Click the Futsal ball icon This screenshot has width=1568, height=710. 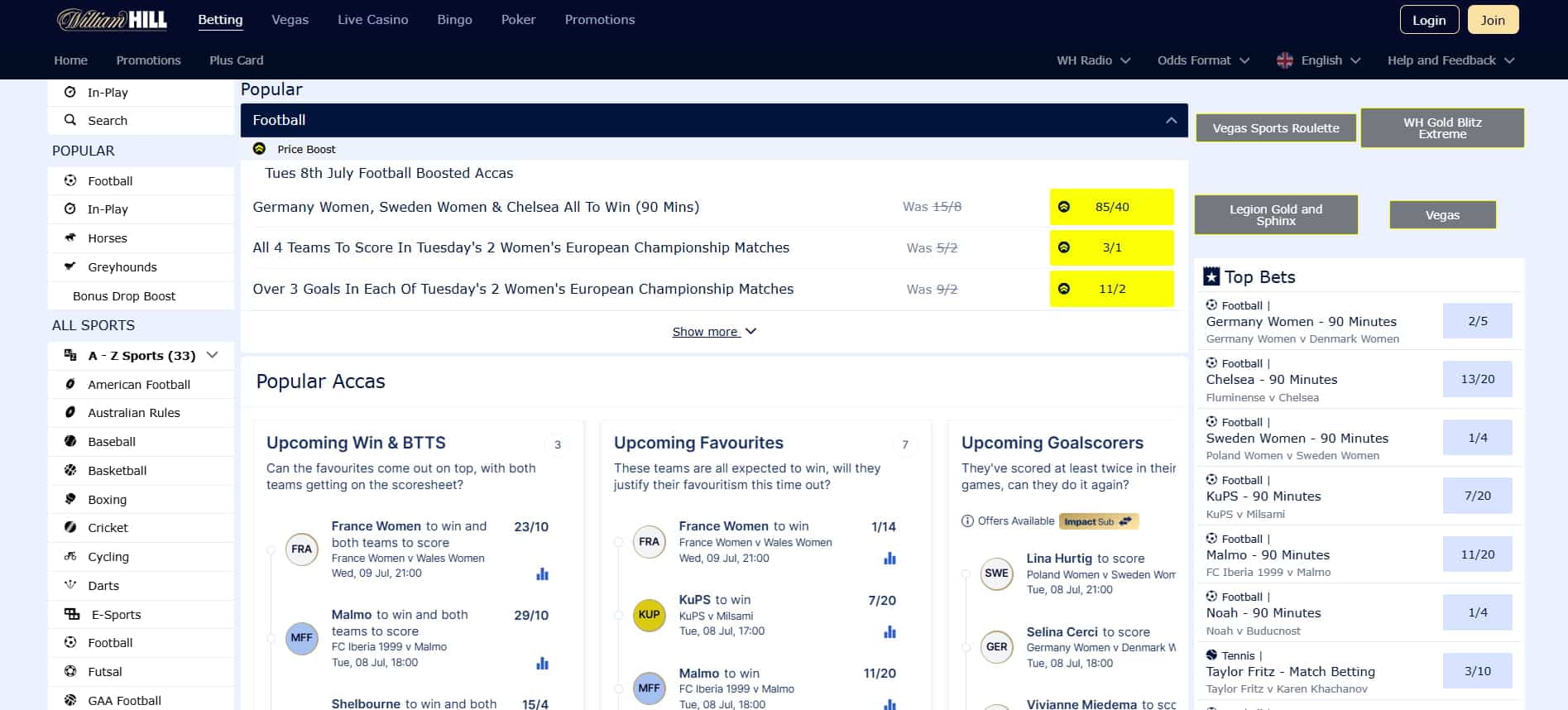coord(70,671)
